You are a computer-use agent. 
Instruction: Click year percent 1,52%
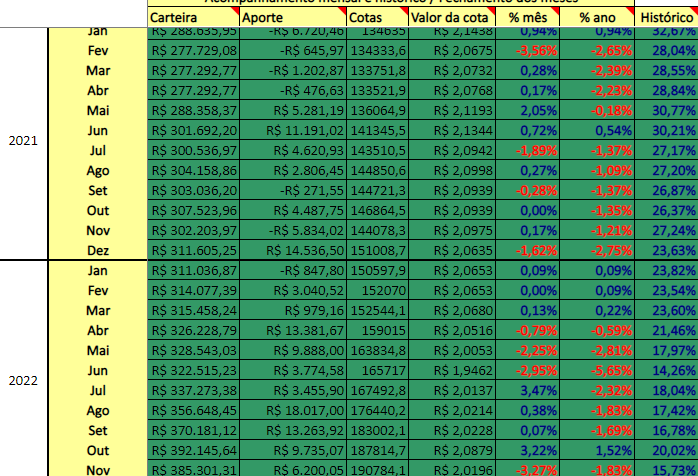pos(597,451)
